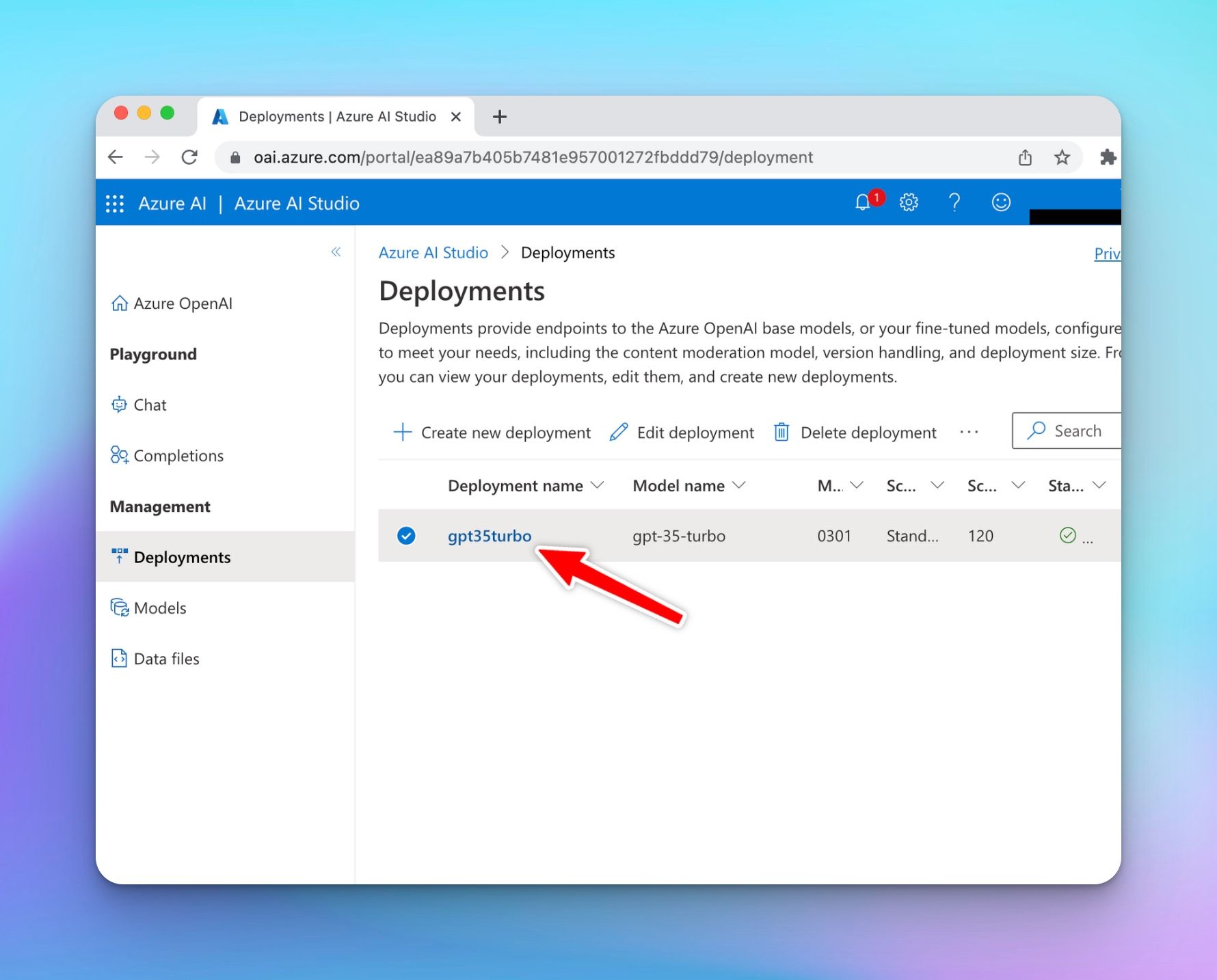
Task: Open a new browser tab
Action: pos(500,117)
